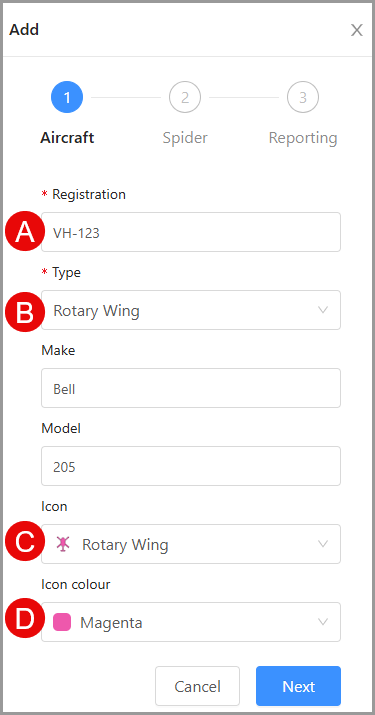Click the Magenta colour swatch
Screen dimensions: 375x715
click(62, 622)
